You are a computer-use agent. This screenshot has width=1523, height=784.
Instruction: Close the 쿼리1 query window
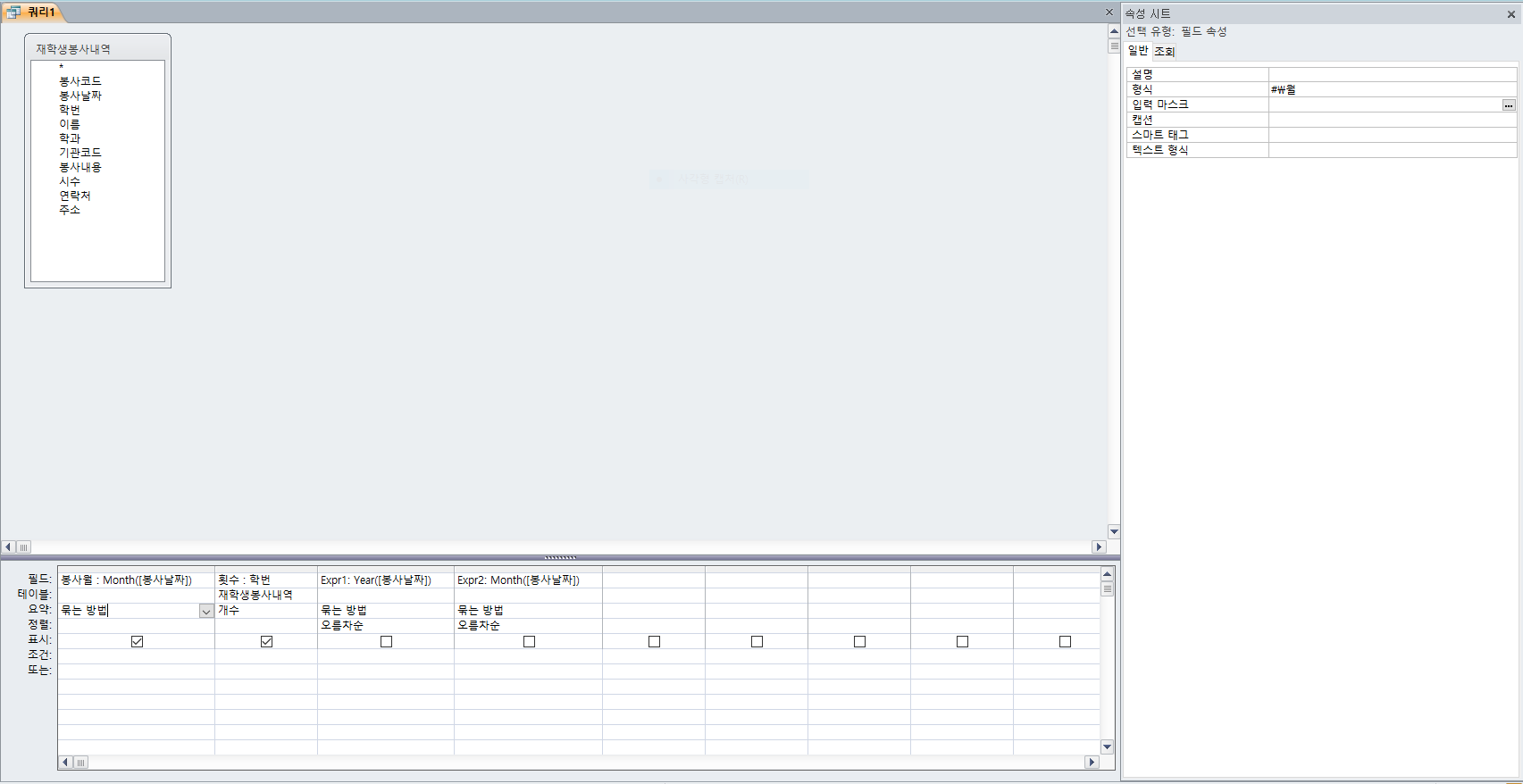click(x=1109, y=13)
